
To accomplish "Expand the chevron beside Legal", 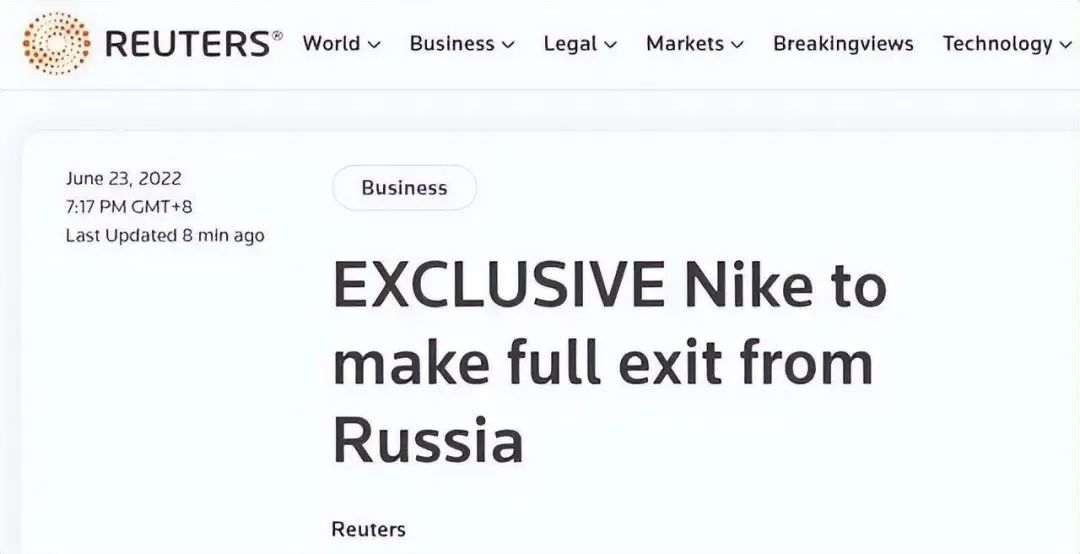I will click(610, 45).
